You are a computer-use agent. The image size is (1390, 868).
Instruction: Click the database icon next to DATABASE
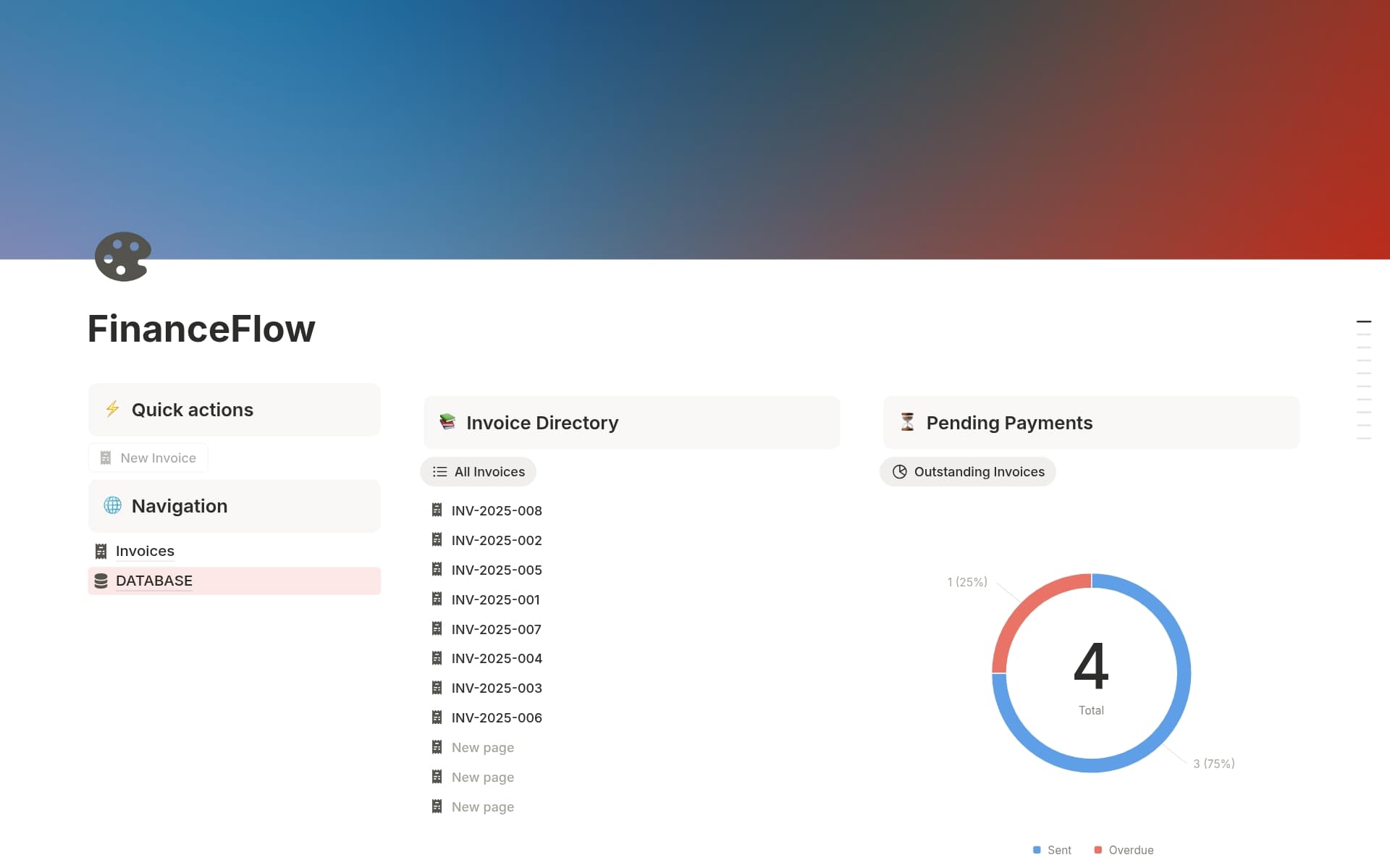[101, 580]
